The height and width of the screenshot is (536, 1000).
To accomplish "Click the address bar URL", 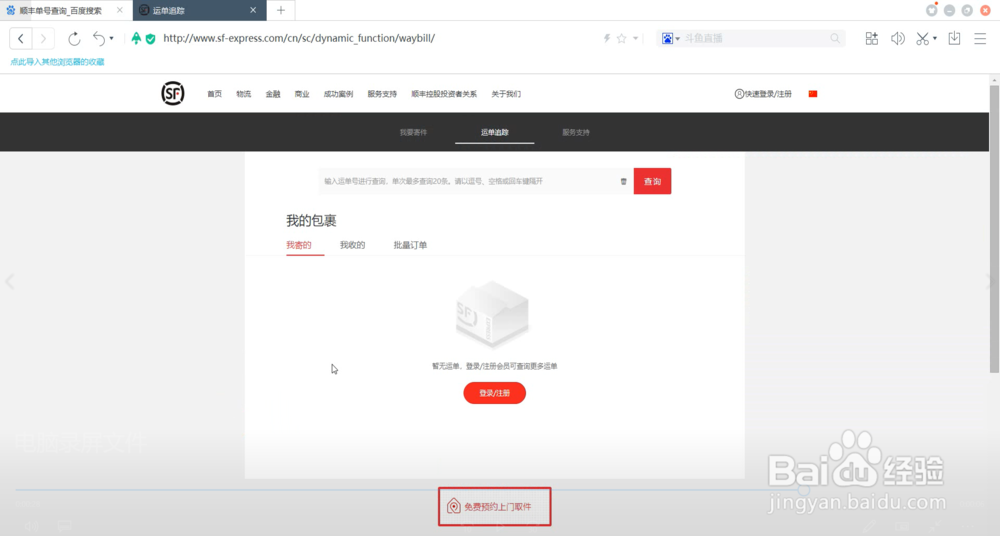I will (299, 38).
